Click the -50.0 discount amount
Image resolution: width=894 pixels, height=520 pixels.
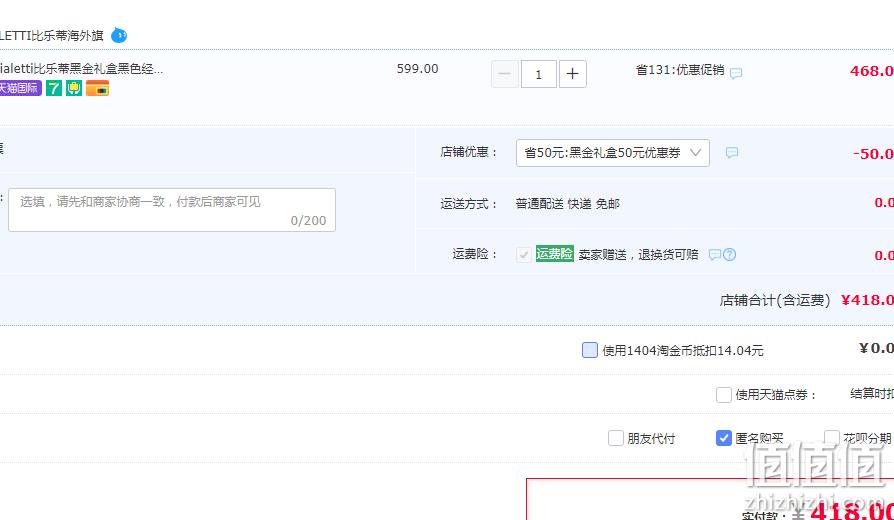873,153
